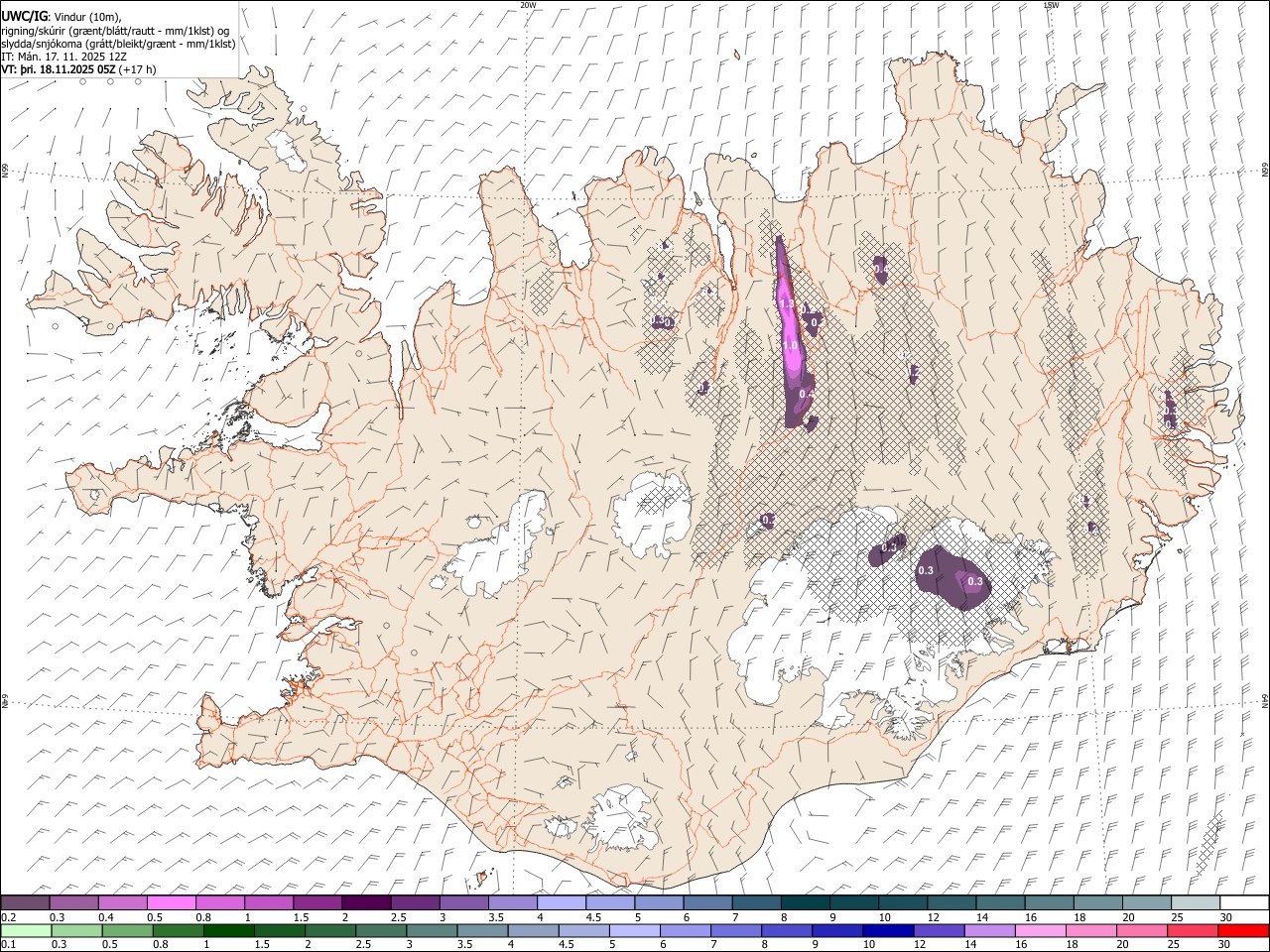Click the slydda/snjókoma legend description line

(118, 44)
